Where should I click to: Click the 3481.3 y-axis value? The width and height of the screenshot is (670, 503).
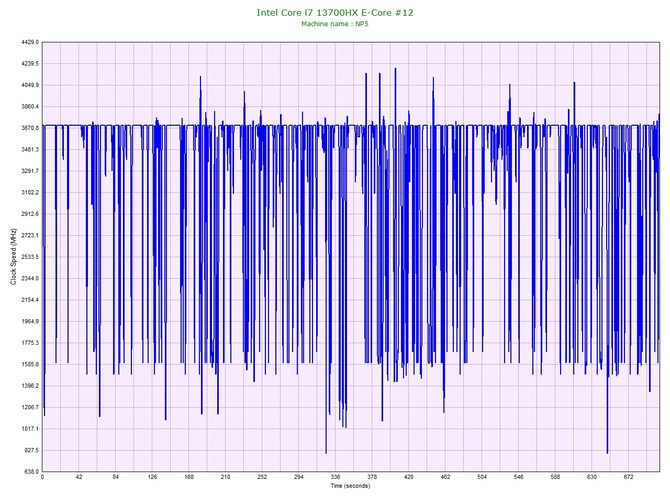coord(30,150)
